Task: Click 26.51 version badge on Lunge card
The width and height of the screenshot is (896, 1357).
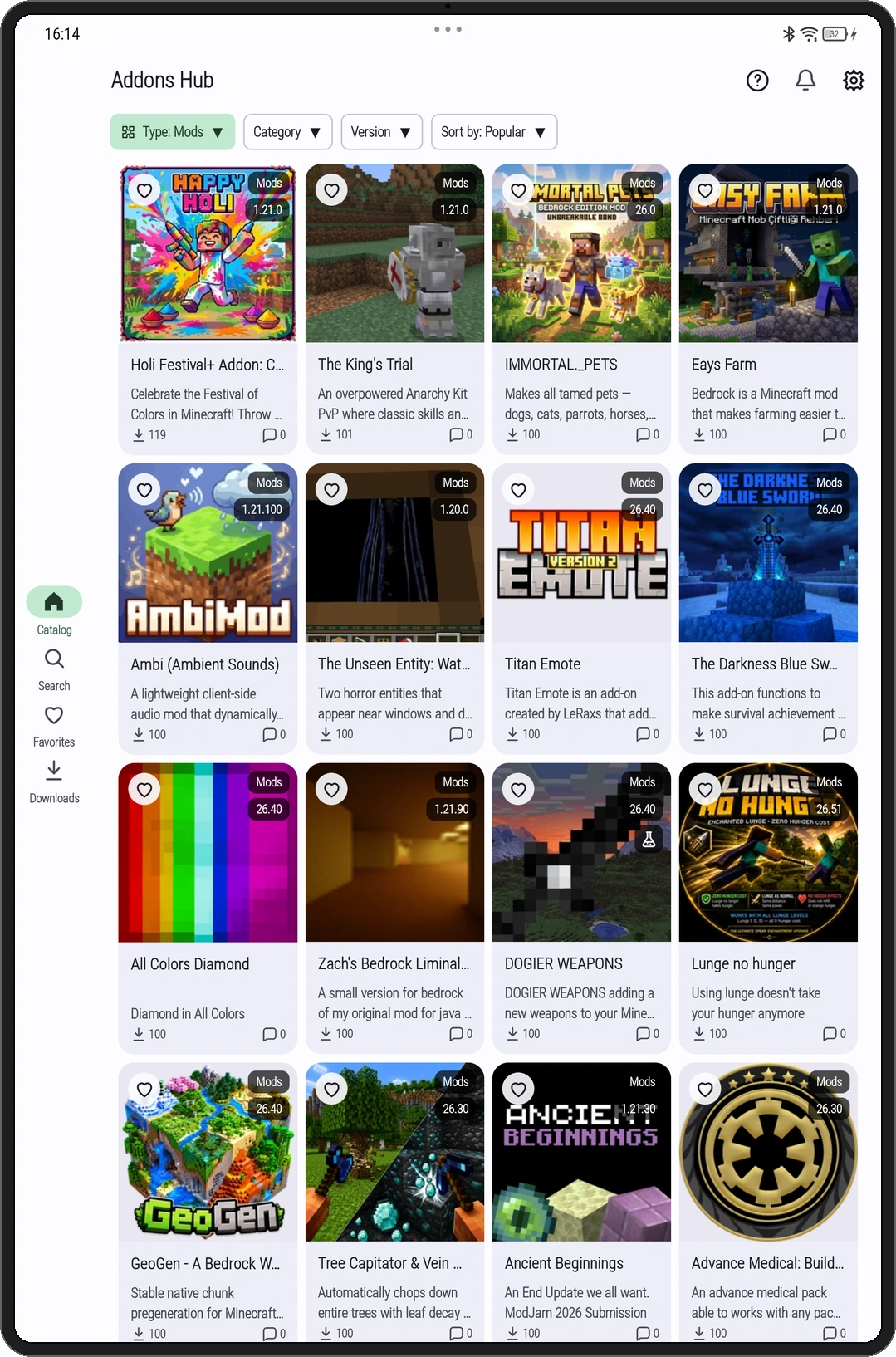Action: pos(829,809)
